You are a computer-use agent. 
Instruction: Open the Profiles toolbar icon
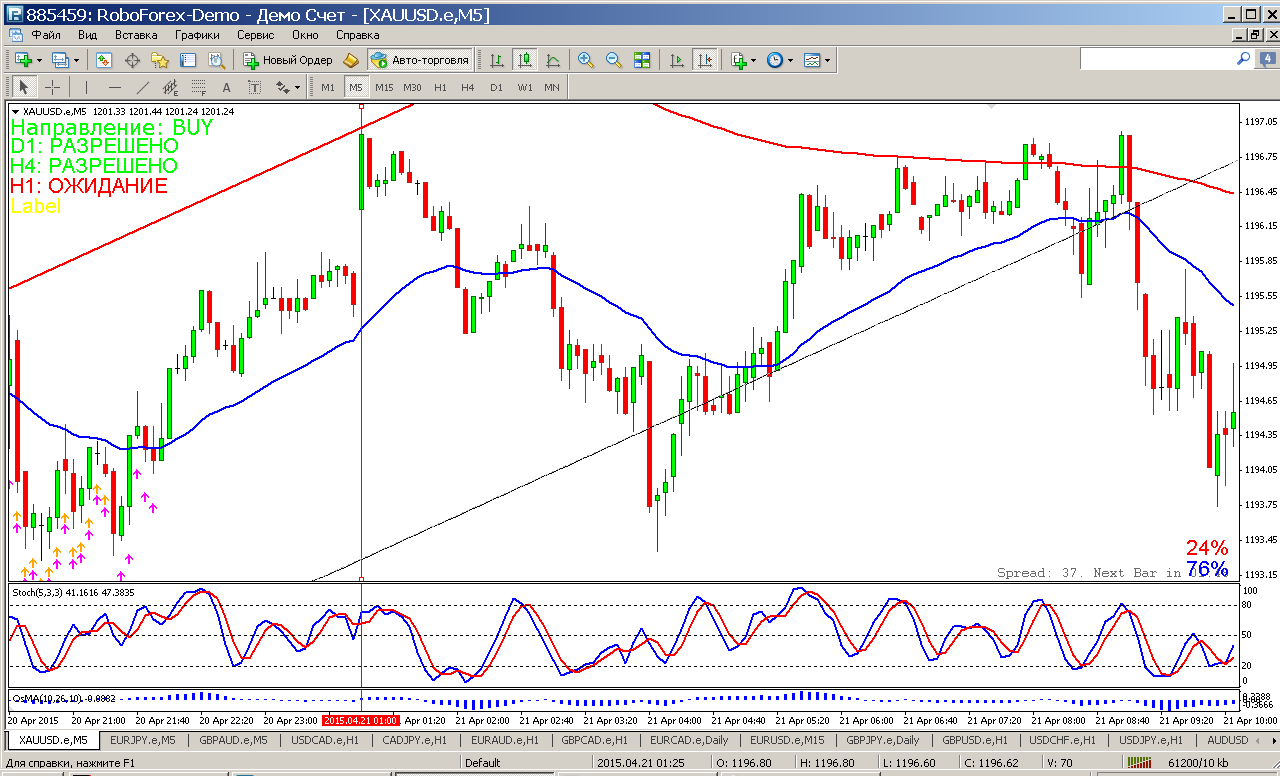60,60
